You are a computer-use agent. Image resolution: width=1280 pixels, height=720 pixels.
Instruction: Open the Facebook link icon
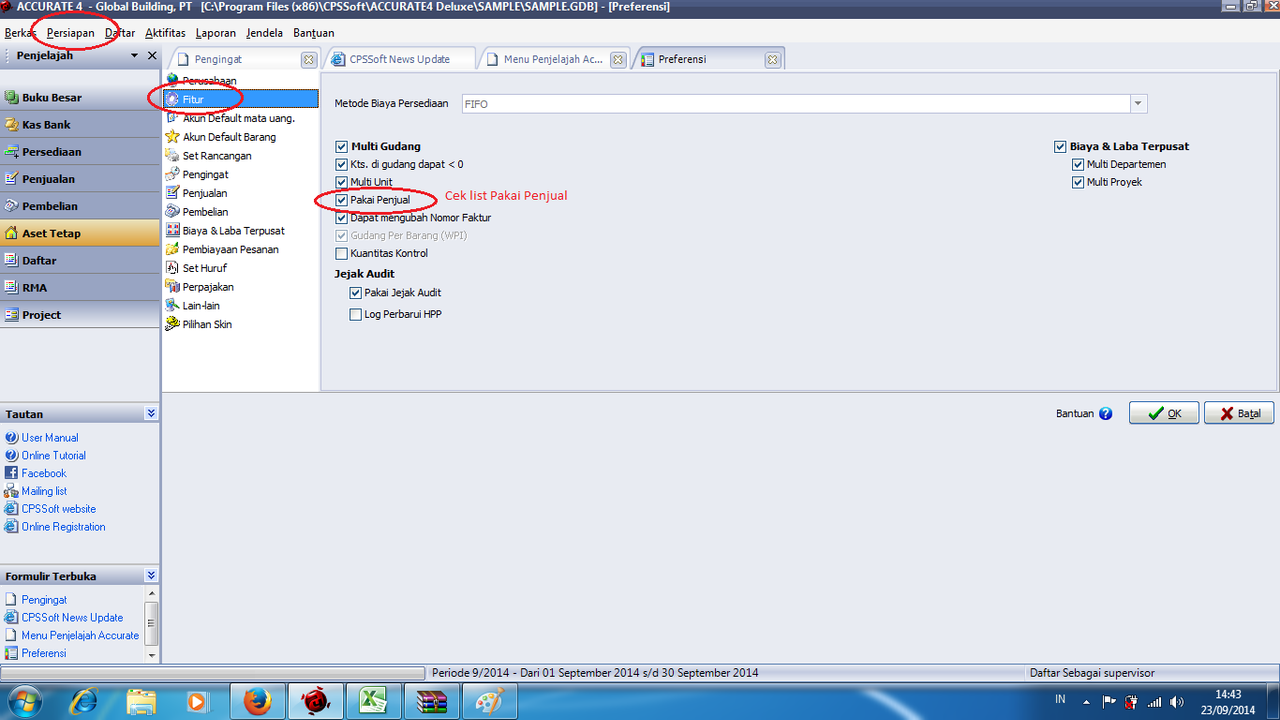(x=12, y=473)
